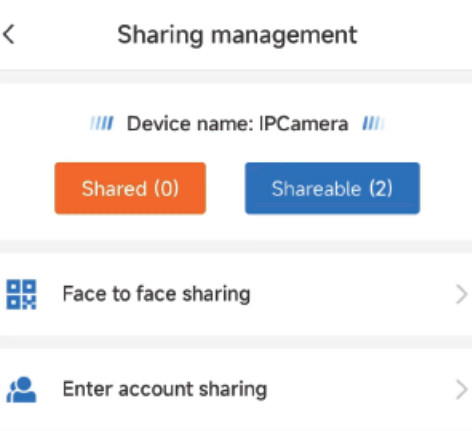Open the Enter account sharing row
472x431 pixels.
[236, 389]
